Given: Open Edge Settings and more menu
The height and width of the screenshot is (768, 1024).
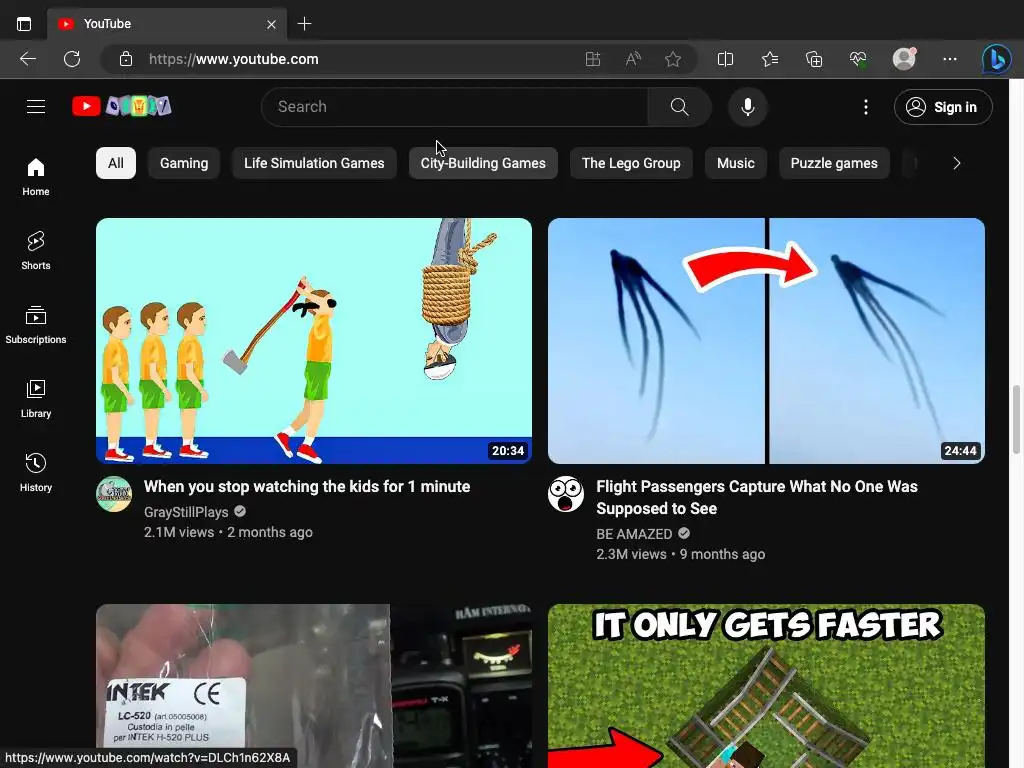Looking at the screenshot, I should coord(950,59).
